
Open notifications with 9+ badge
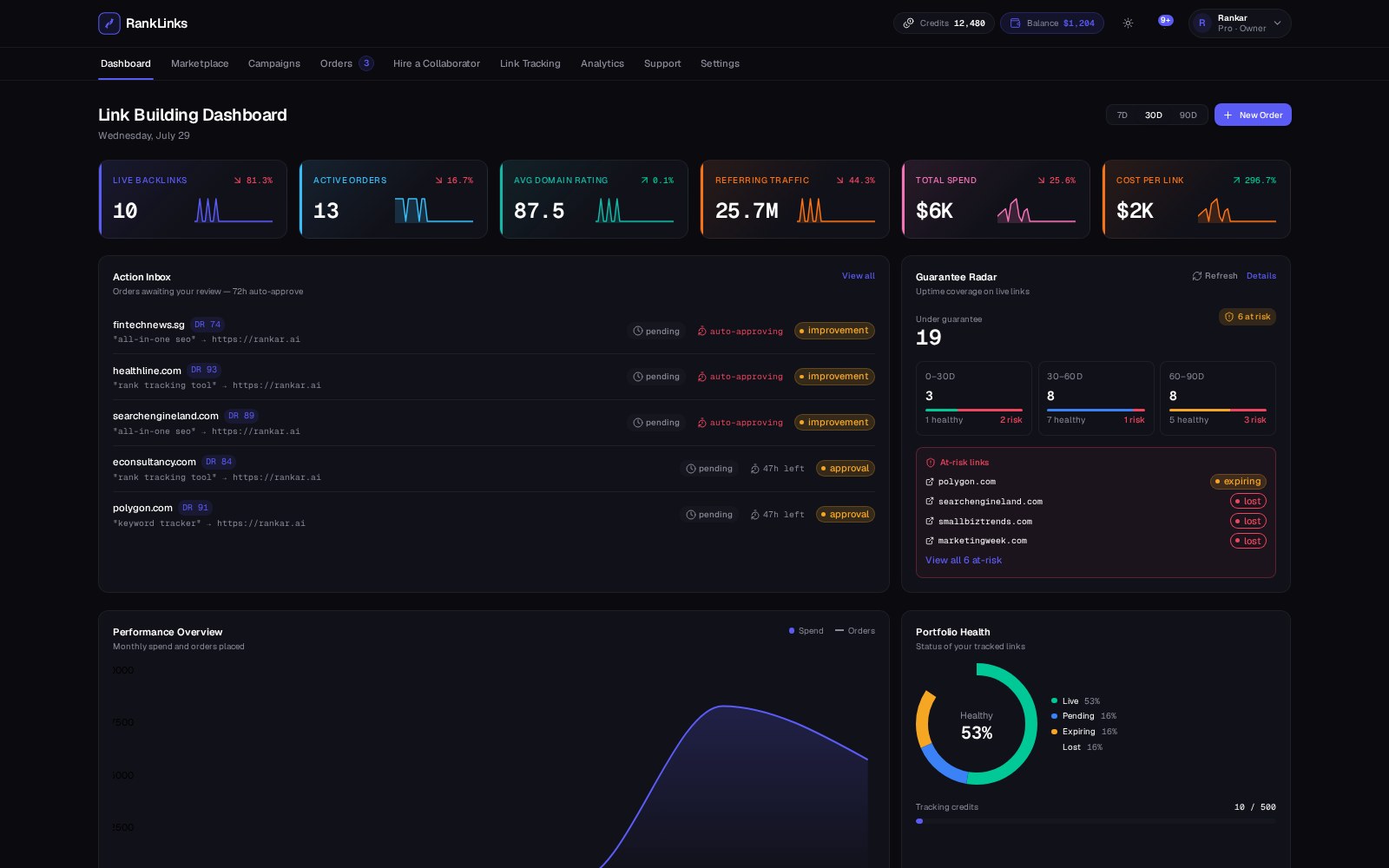coord(1165,21)
